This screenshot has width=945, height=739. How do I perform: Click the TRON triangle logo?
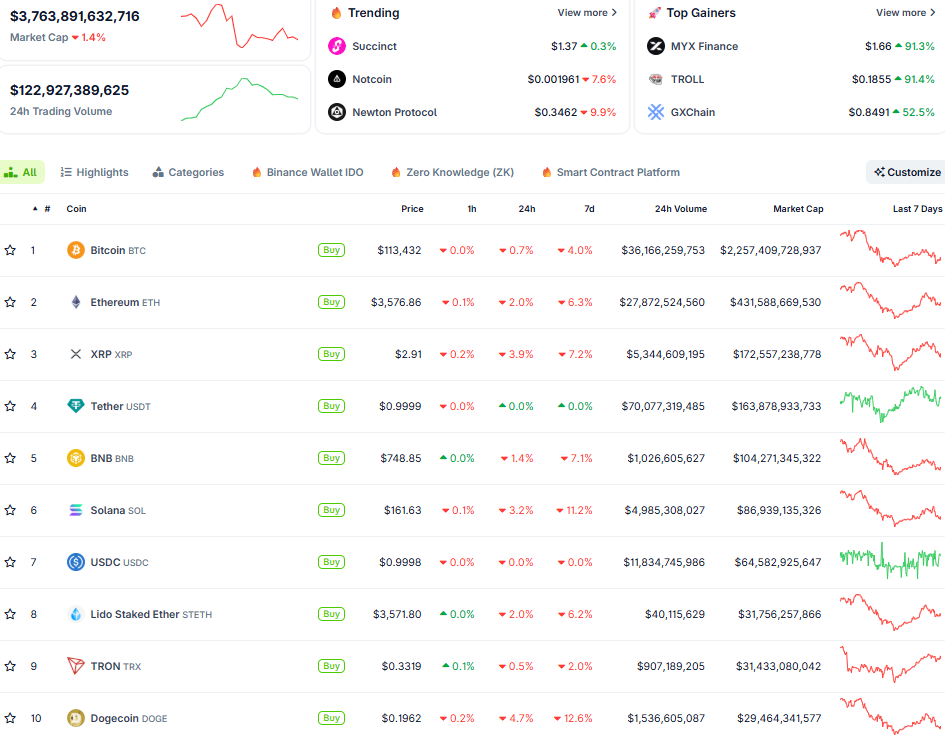73,666
